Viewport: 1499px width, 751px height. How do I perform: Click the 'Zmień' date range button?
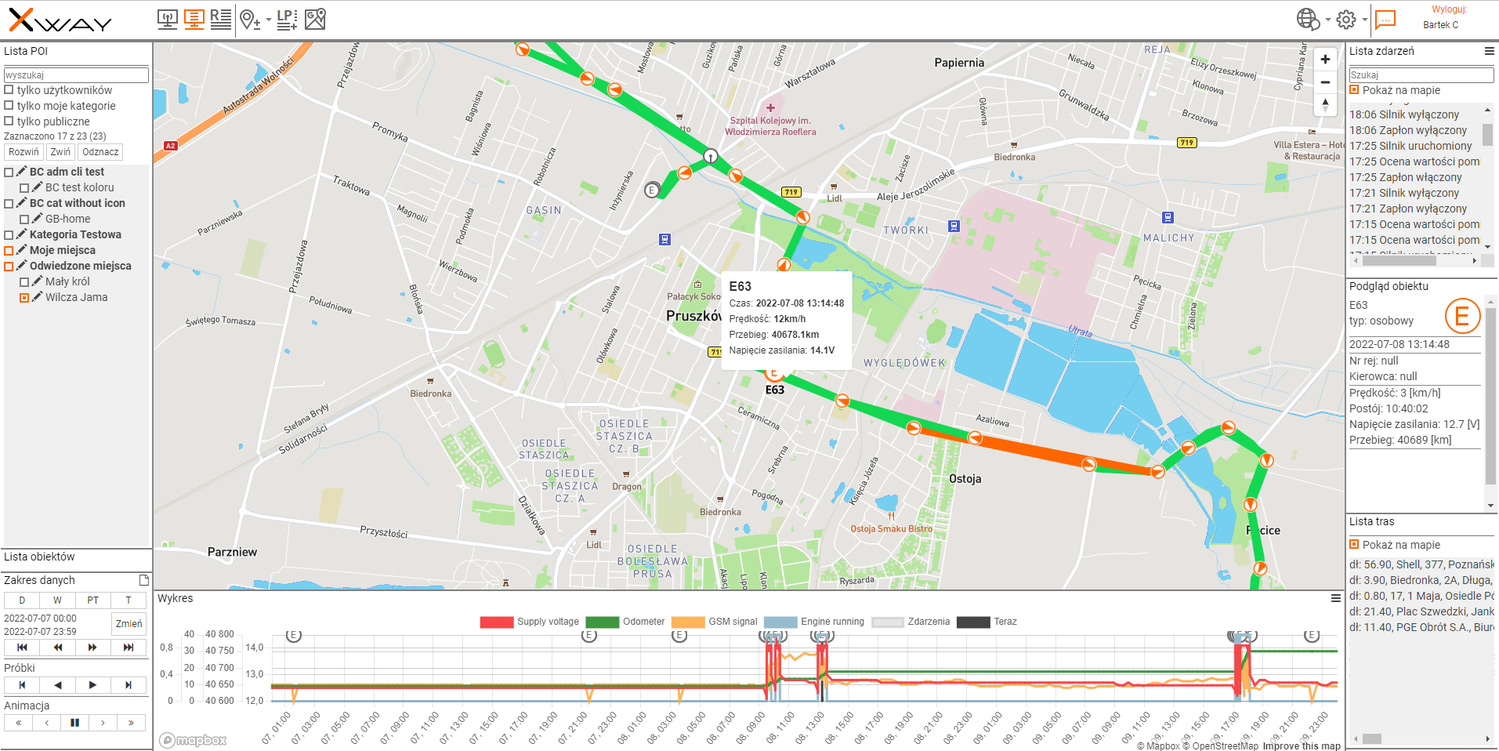pyautogui.click(x=128, y=624)
